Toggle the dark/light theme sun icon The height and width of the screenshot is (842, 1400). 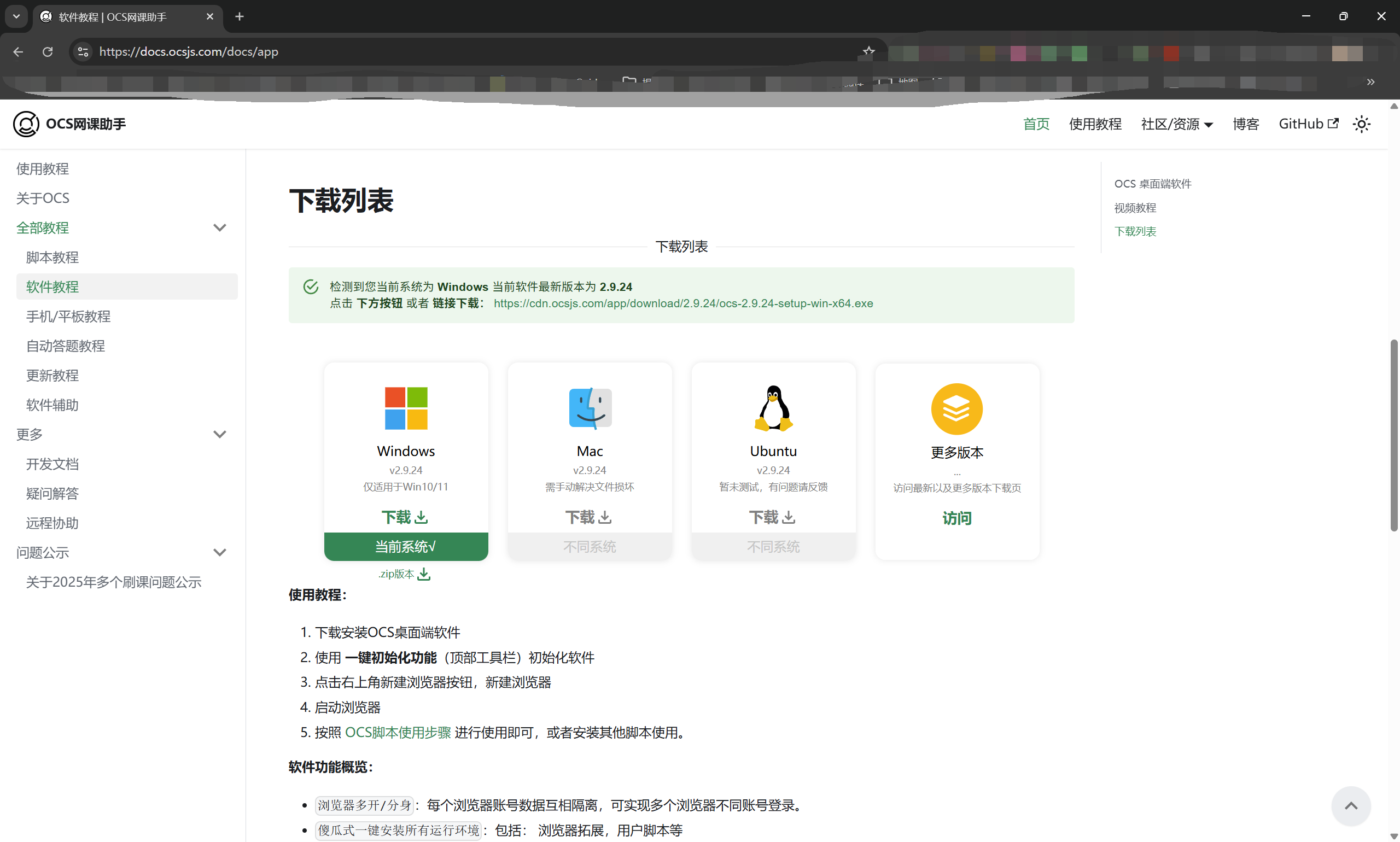(1361, 124)
